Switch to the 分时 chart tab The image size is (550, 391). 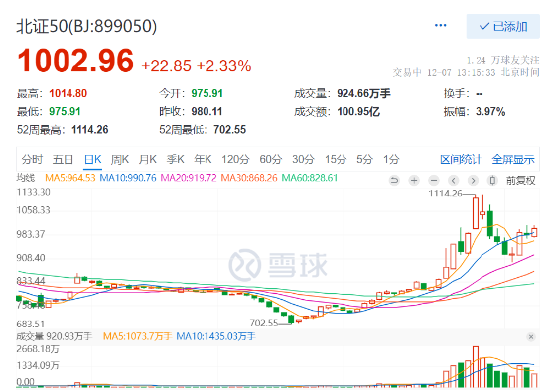coord(32,160)
